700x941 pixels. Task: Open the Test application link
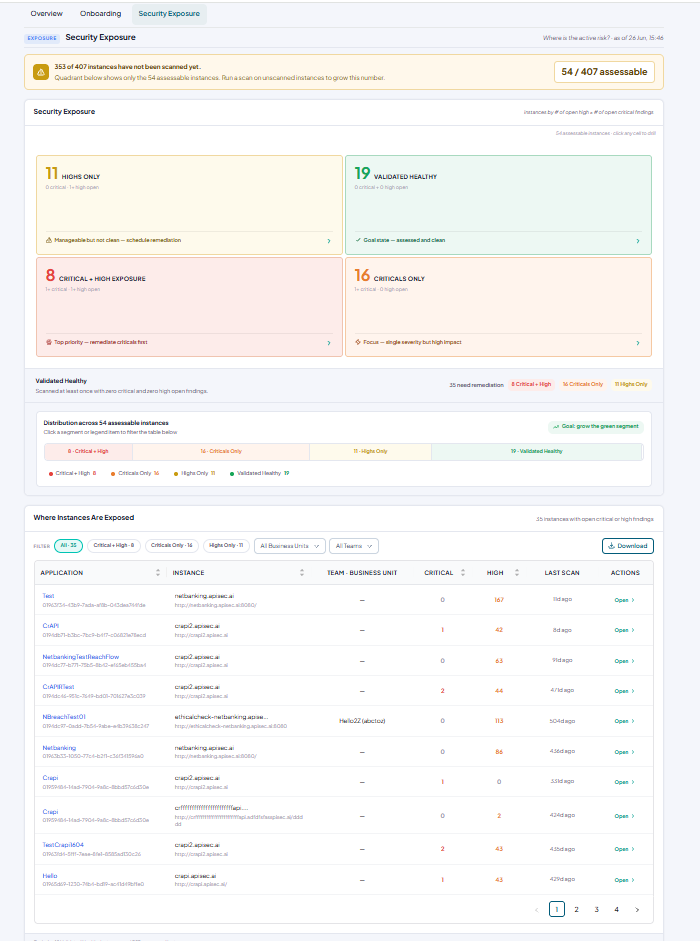click(x=48, y=596)
